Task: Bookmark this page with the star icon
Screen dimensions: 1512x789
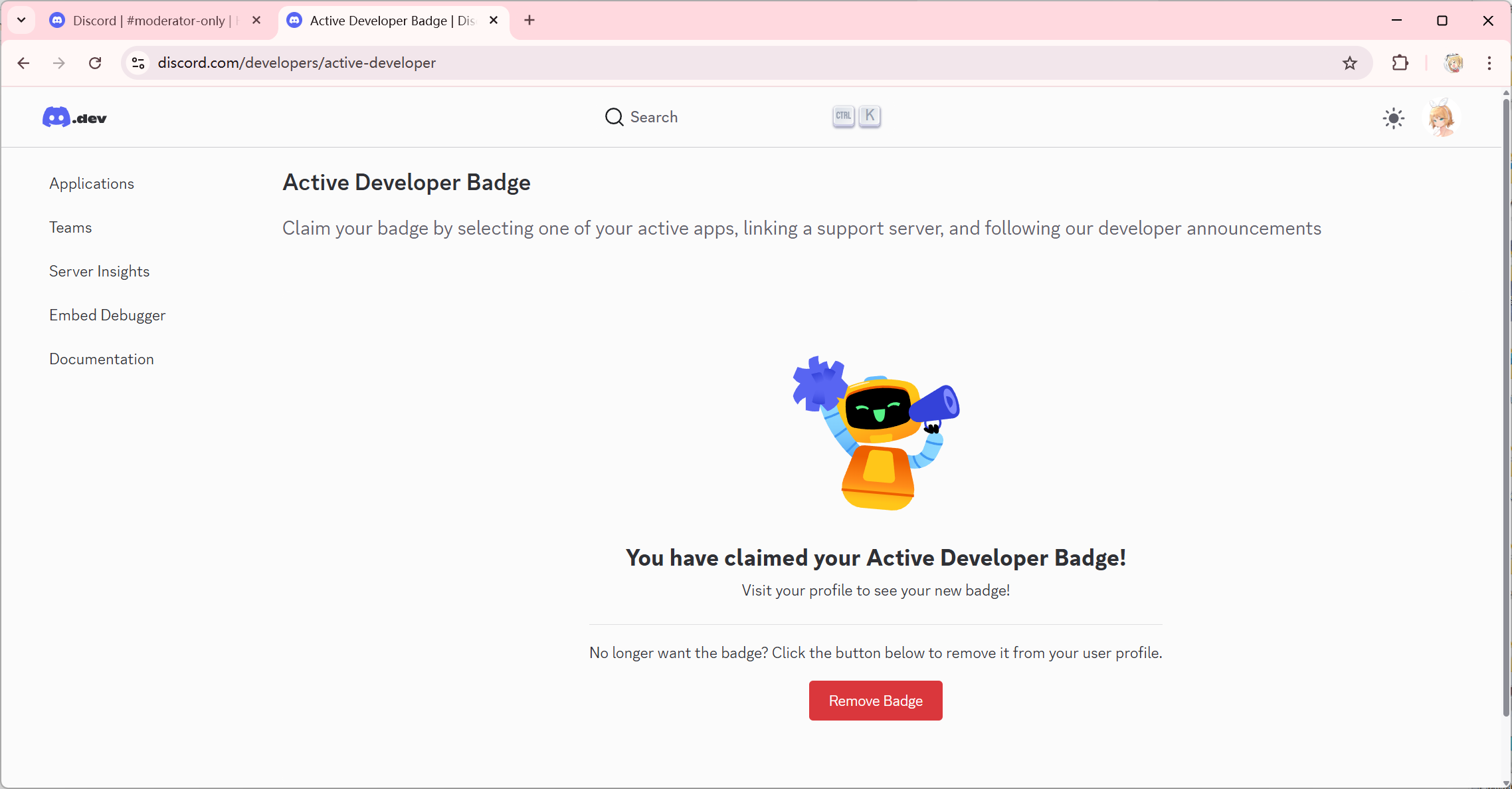Action: coord(1349,63)
